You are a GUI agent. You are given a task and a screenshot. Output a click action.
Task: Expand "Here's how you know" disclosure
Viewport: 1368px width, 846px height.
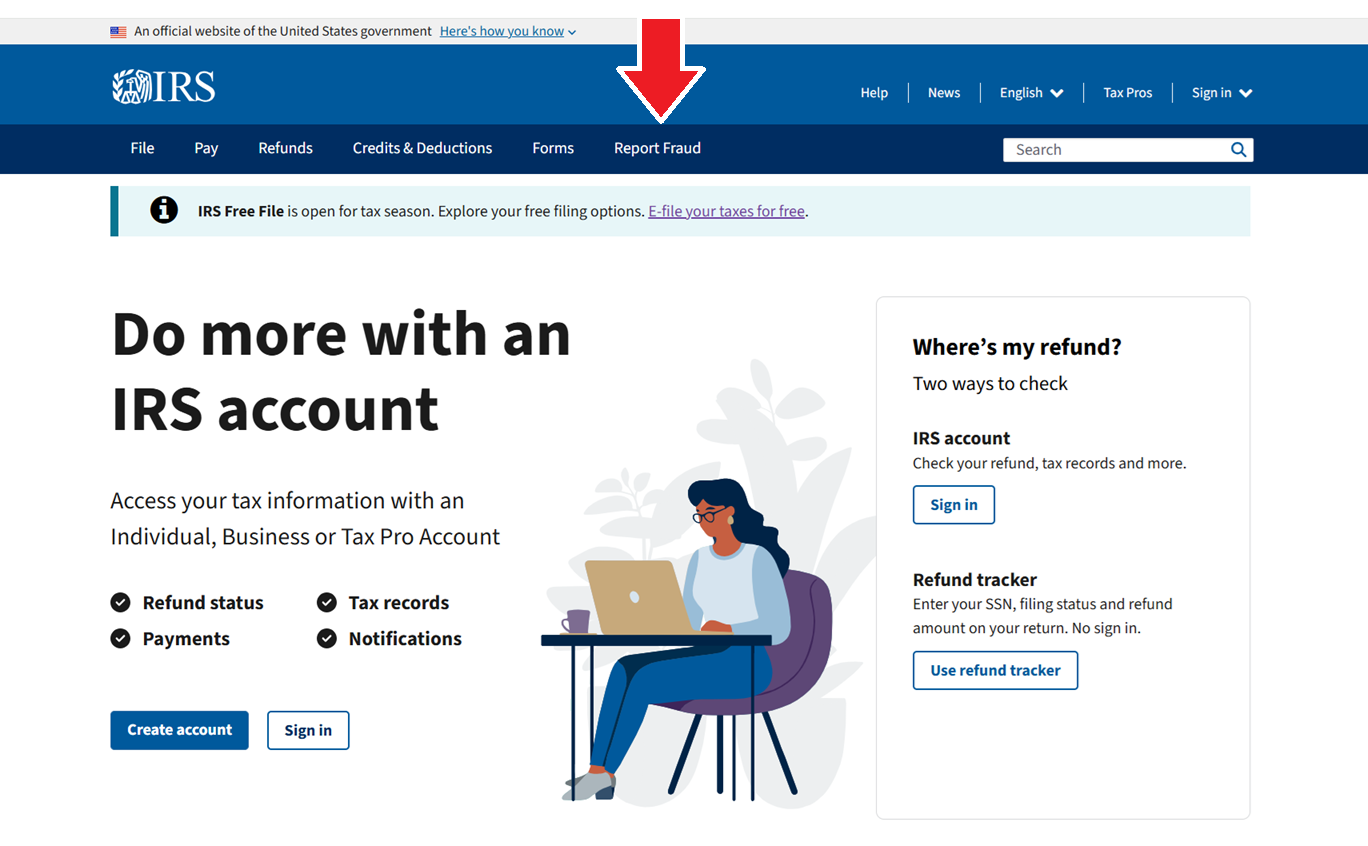(508, 32)
